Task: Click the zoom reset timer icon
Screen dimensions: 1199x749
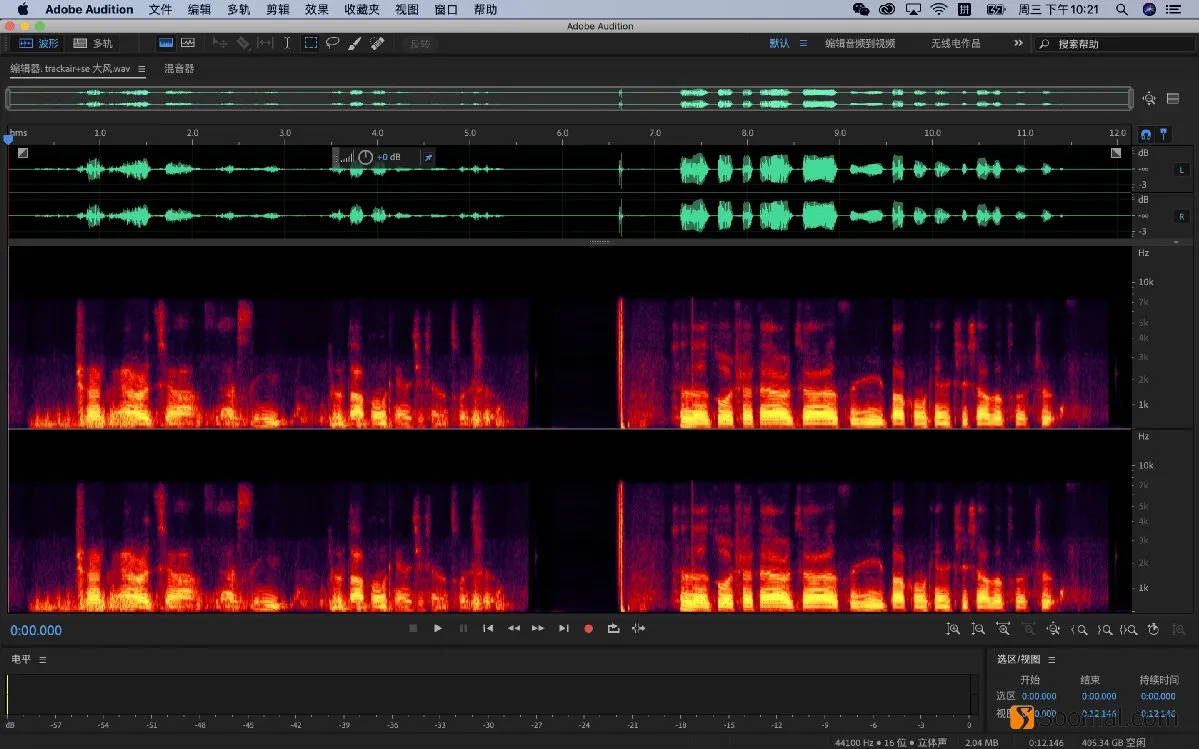Action: coord(1153,629)
